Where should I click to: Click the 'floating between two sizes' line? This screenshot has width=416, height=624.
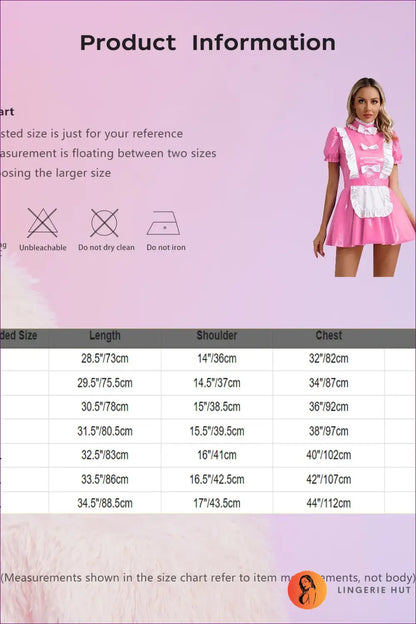tap(108, 153)
